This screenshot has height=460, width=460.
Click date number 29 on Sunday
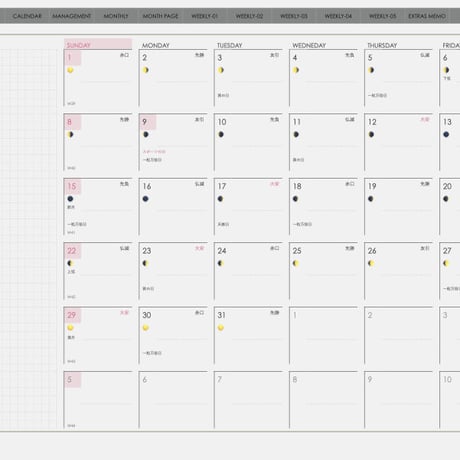pos(72,315)
